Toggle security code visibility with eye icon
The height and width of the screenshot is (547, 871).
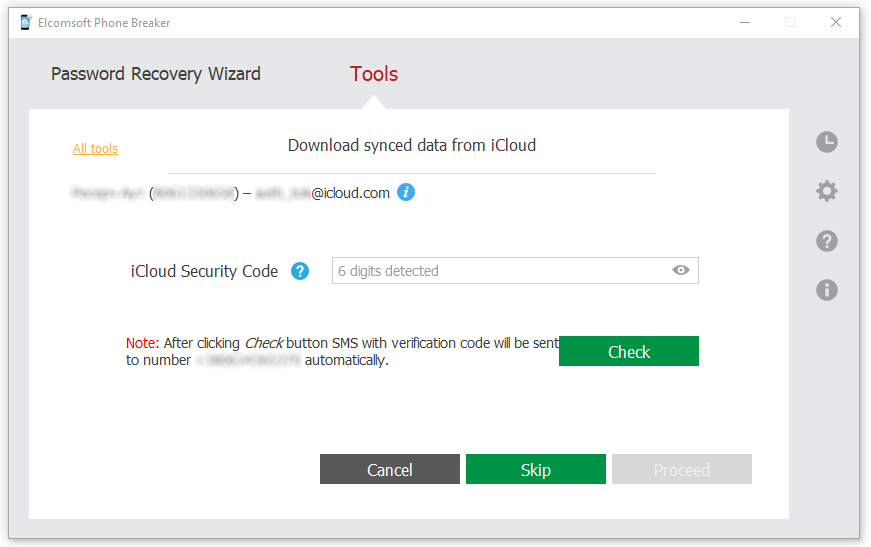coord(681,270)
